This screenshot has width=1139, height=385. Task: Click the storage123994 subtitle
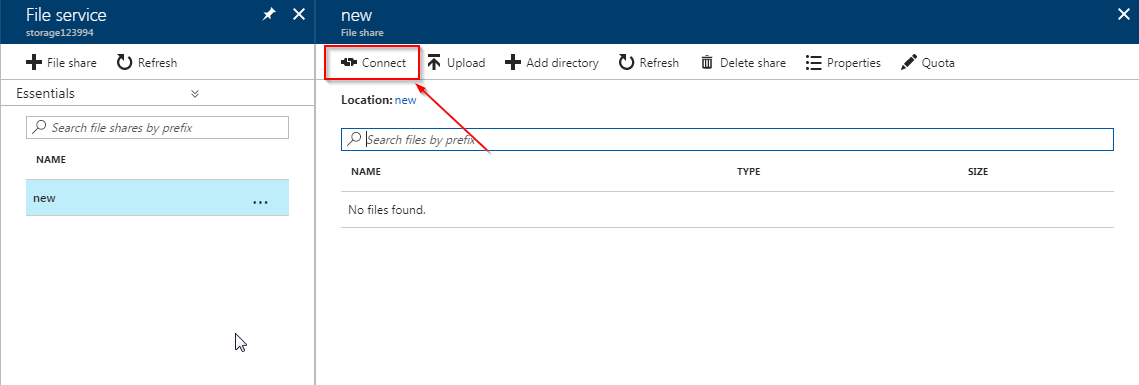coord(60,33)
